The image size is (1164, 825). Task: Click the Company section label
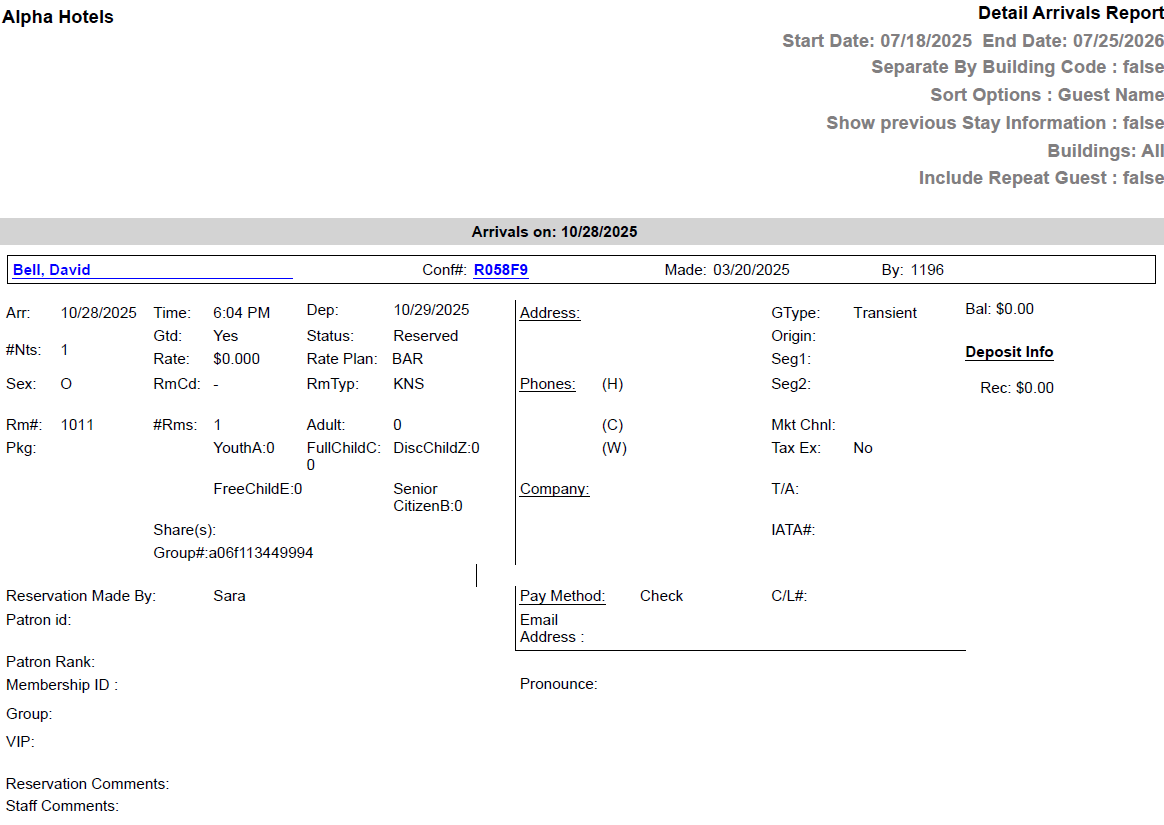click(553, 489)
